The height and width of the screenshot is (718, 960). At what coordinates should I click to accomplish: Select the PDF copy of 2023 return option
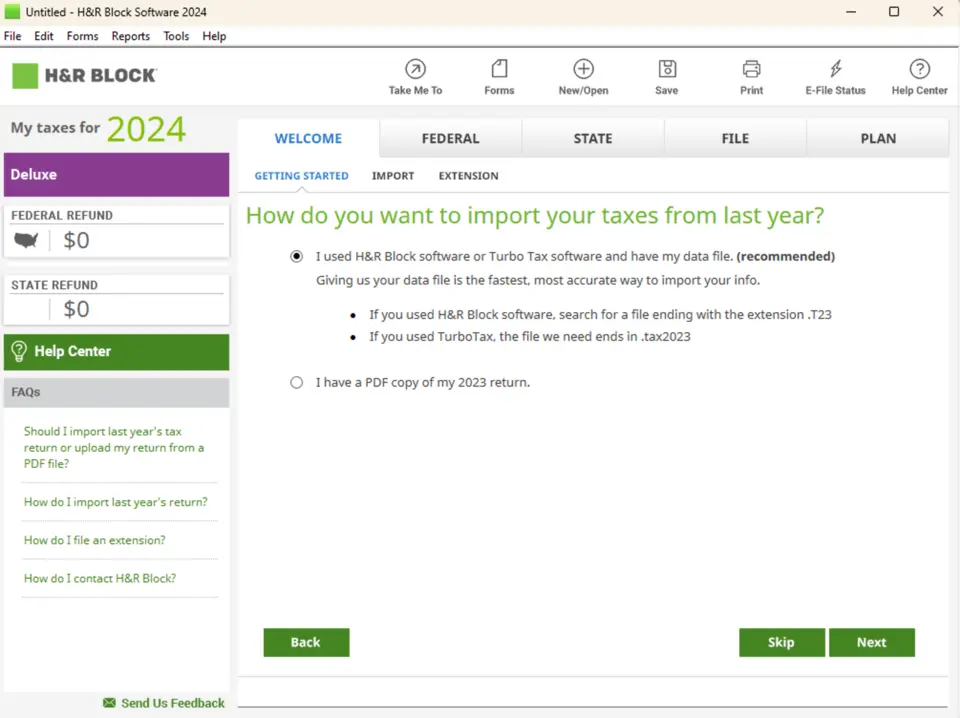296,383
